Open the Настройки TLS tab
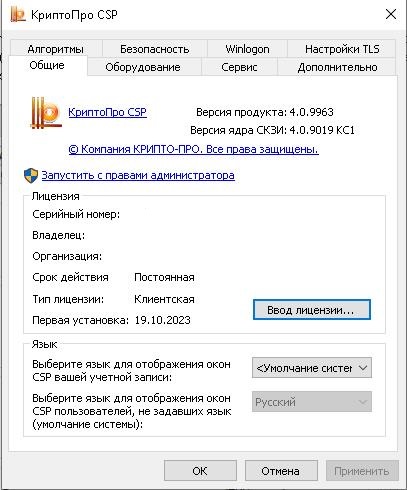407x490 pixels. tap(342, 49)
